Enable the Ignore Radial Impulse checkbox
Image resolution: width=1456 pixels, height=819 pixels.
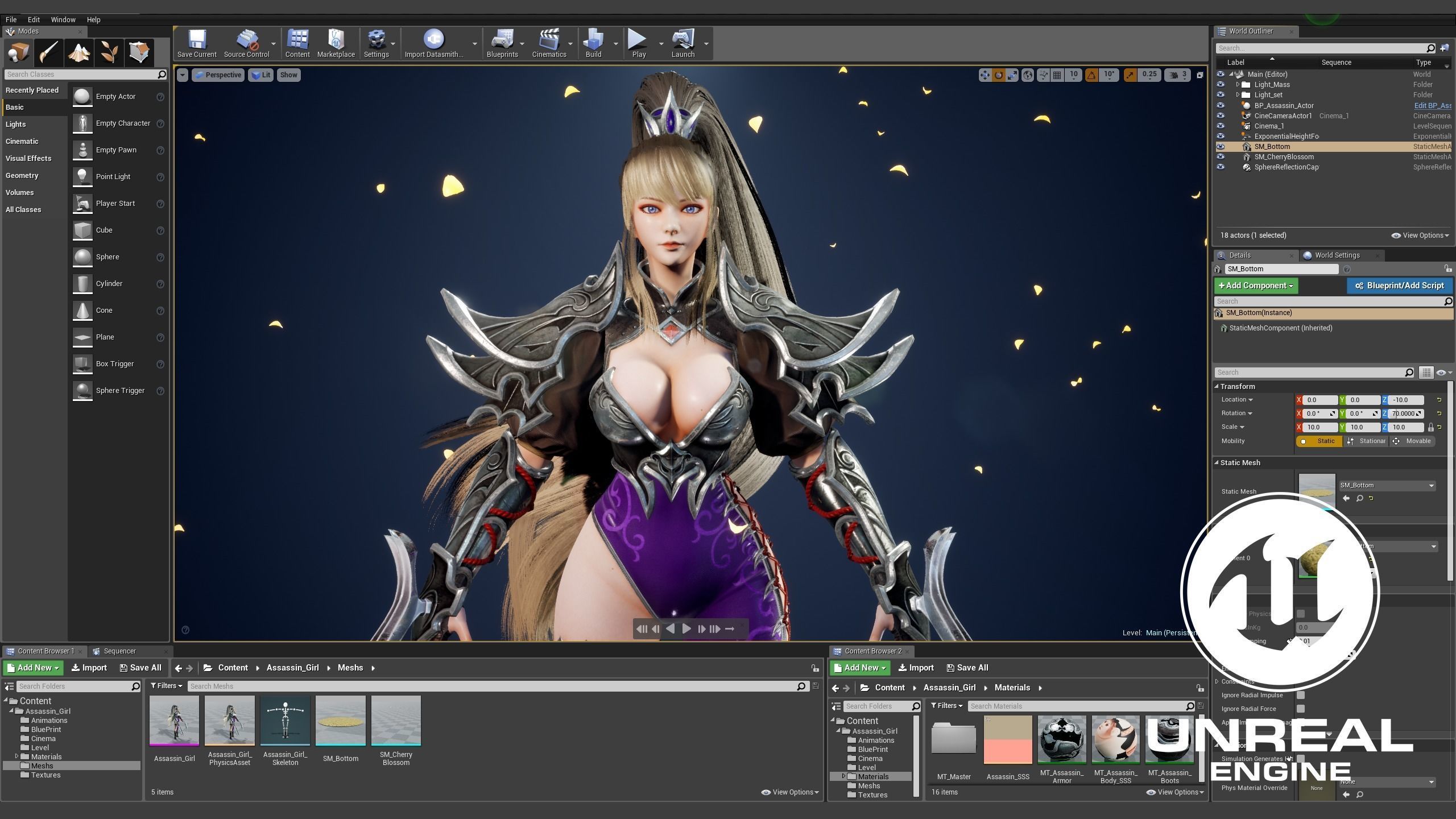click(1301, 695)
